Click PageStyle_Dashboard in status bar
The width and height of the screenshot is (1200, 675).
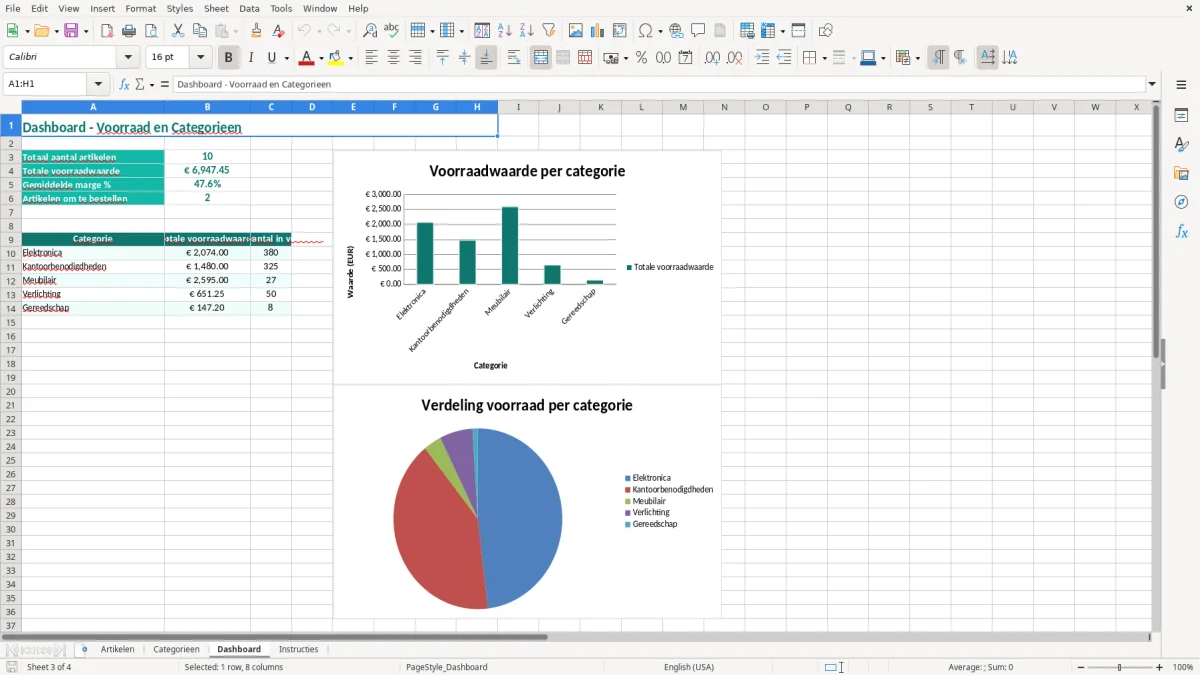click(x=447, y=667)
